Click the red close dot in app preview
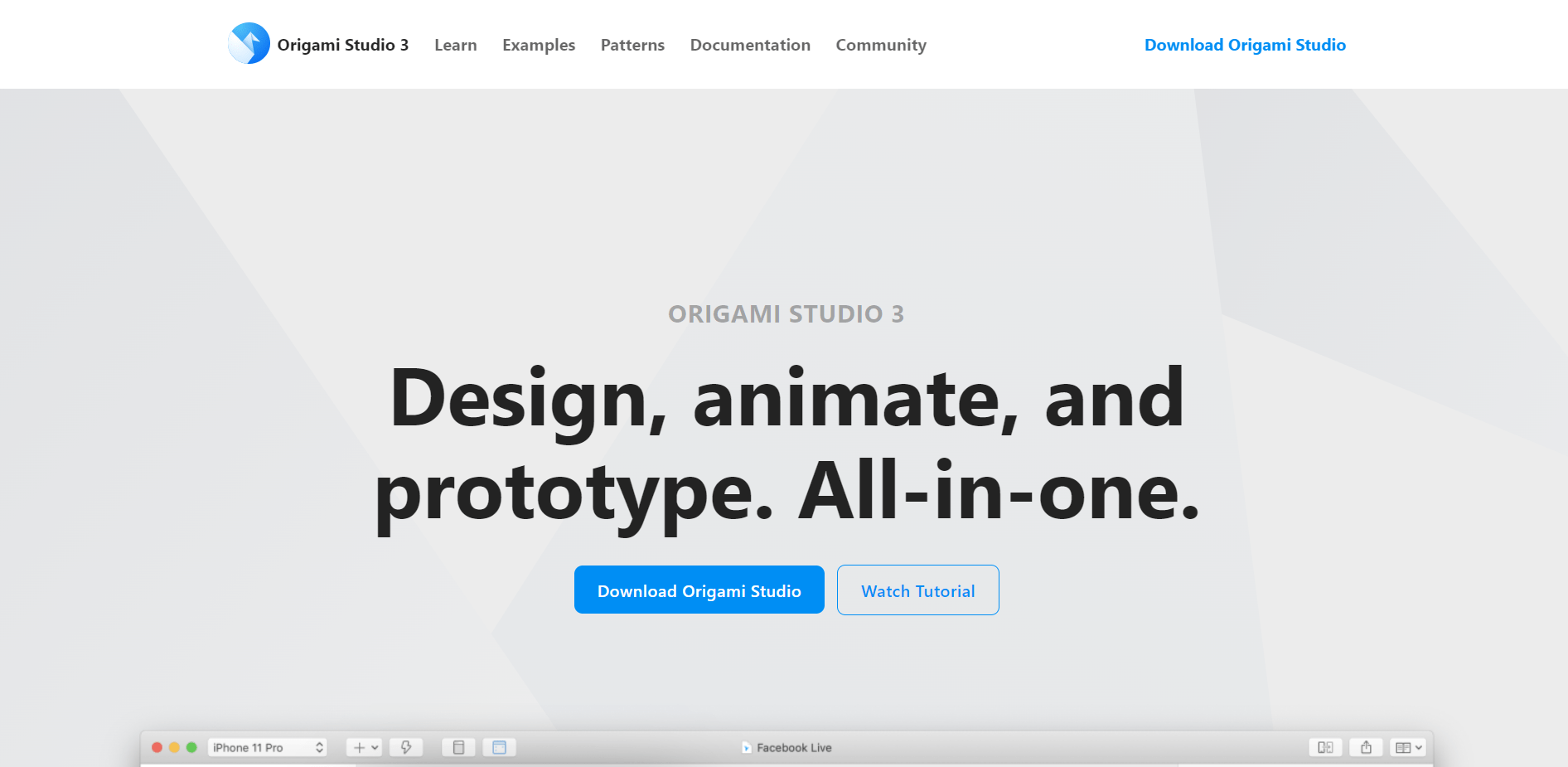The width and height of the screenshot is (1568, 767). click(157, 747)
